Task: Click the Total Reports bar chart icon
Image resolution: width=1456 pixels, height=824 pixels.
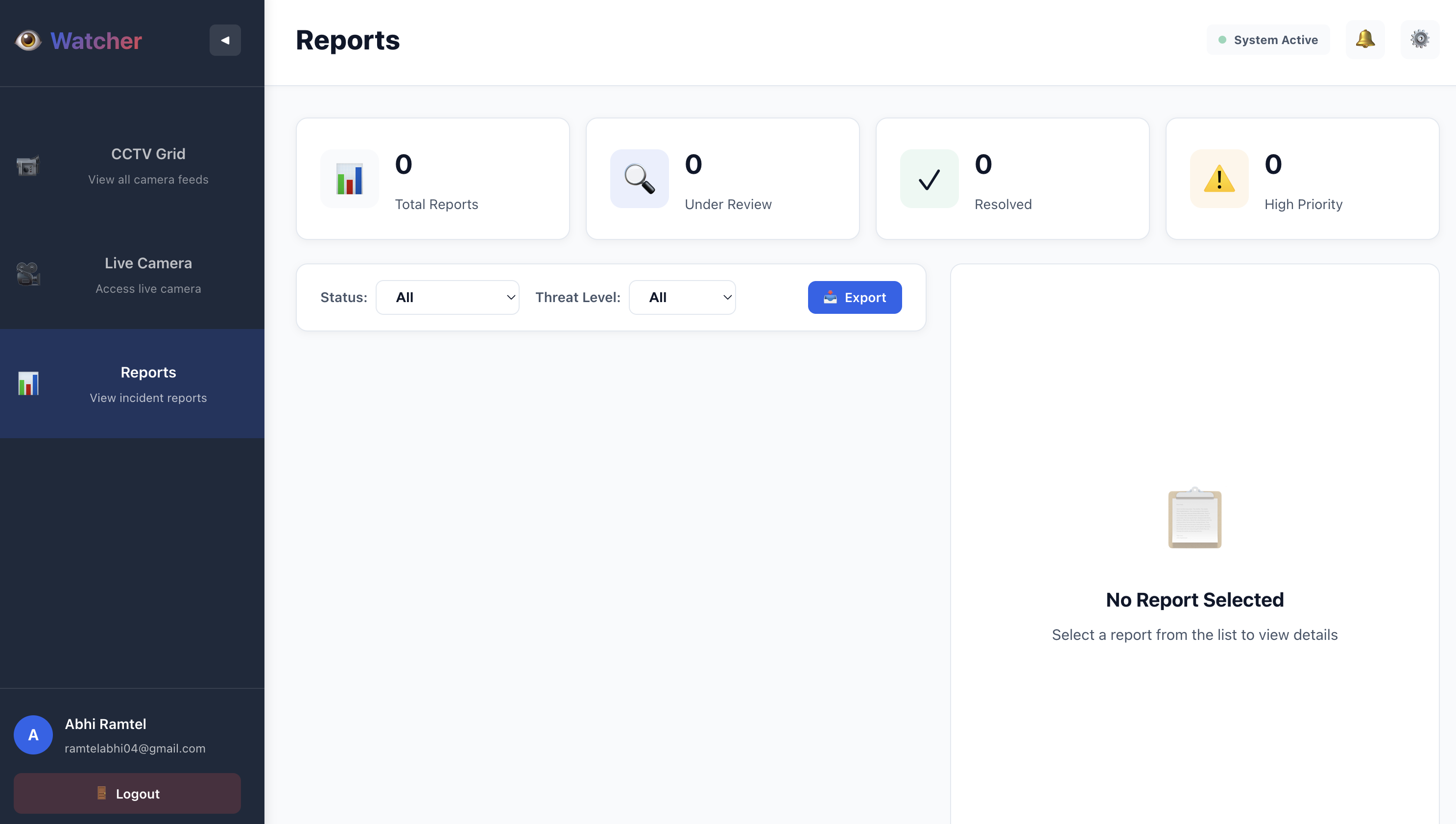Action: 349,179
